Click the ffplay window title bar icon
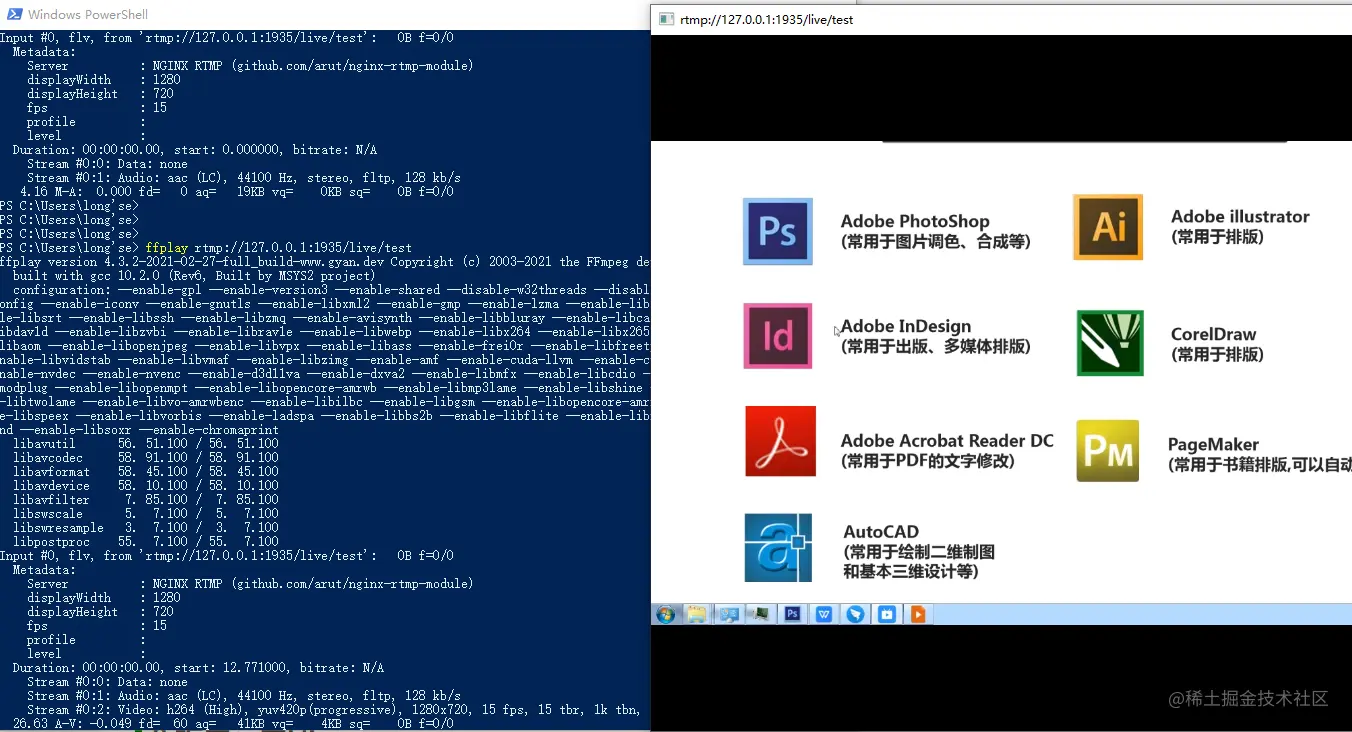This screenshot has width=1352, height=732. coord(666,19)
